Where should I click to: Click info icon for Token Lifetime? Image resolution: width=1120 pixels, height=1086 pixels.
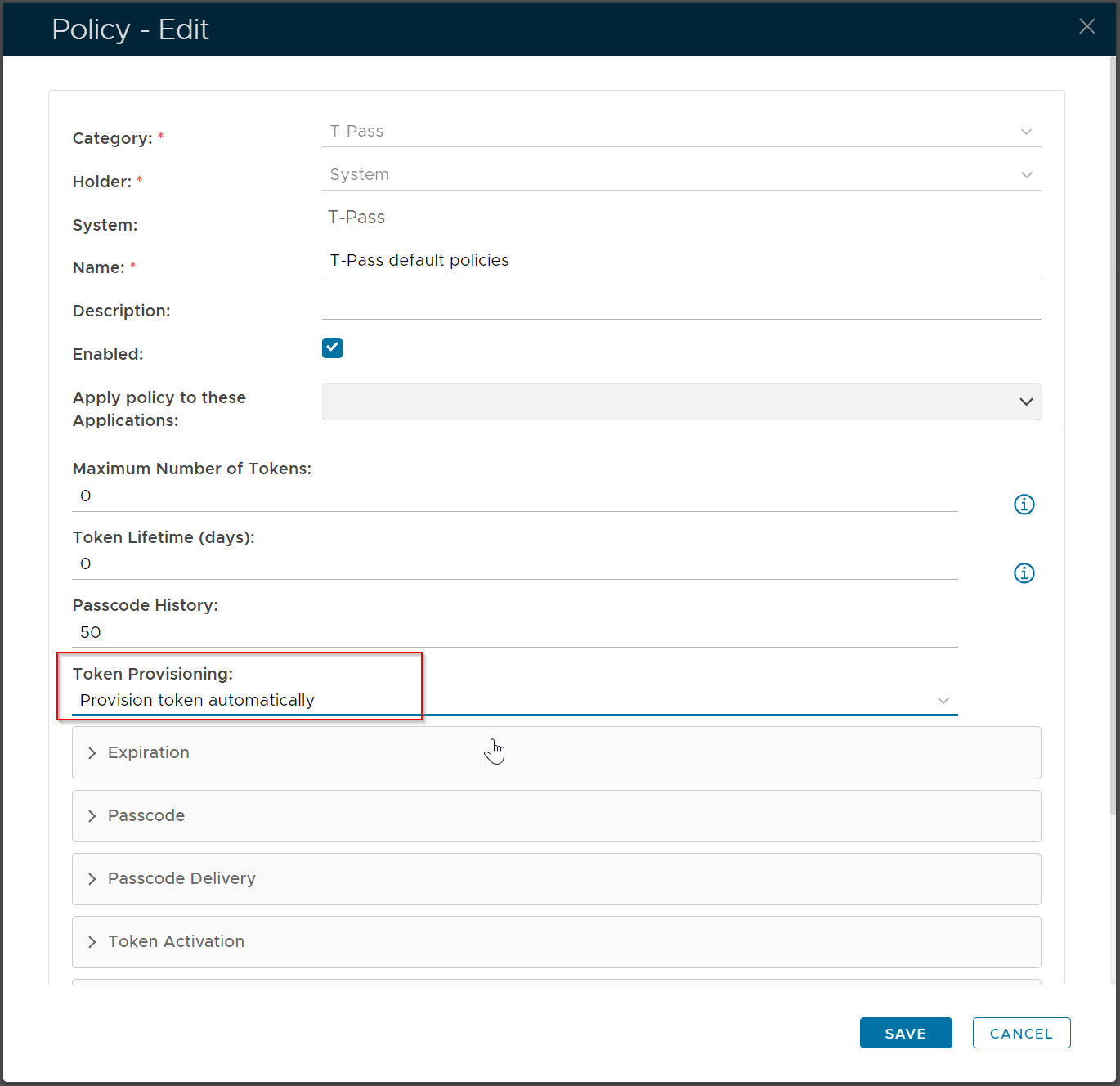tap(1024, 573)
